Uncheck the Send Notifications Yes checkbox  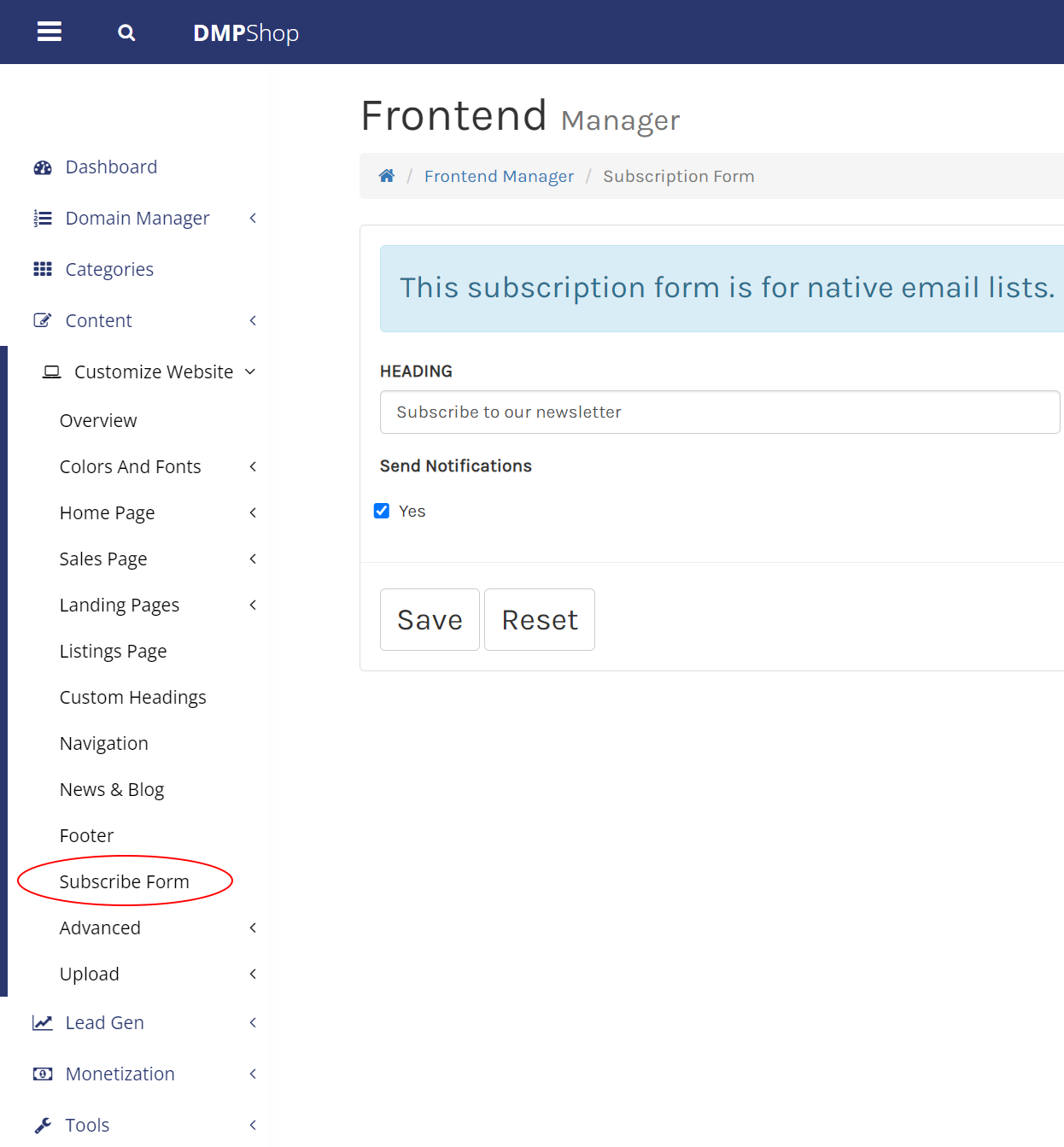(x=382, y=511)
